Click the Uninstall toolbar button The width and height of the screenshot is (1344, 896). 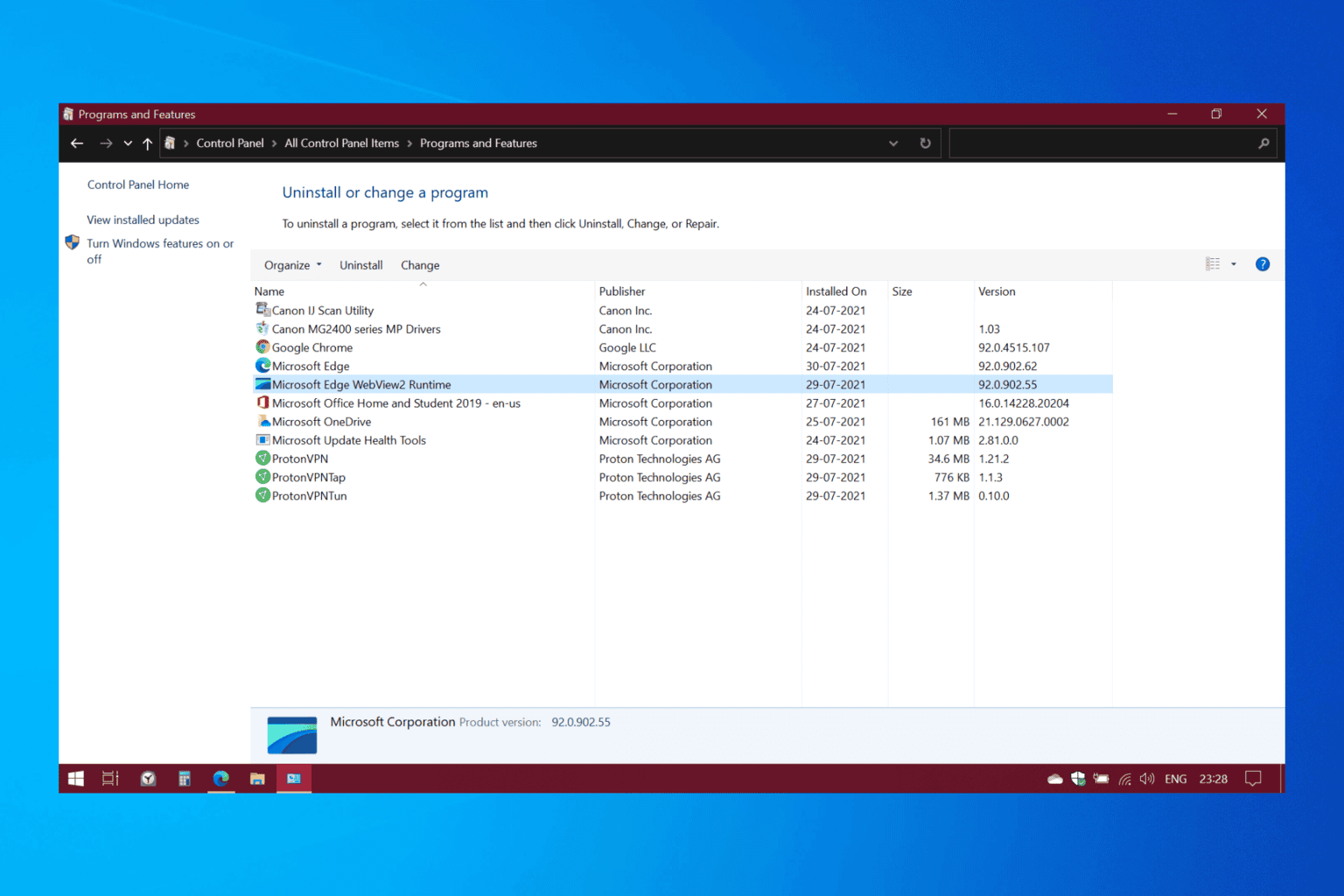pos(361,265)
